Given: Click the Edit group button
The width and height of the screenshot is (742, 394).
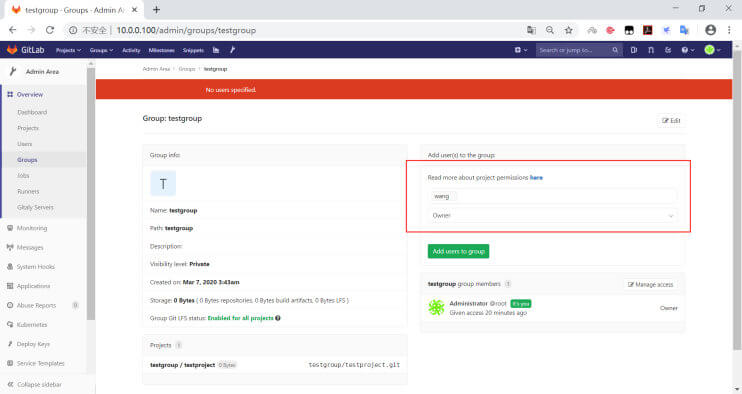Looking at the screenshot, I should coord(671,121).
